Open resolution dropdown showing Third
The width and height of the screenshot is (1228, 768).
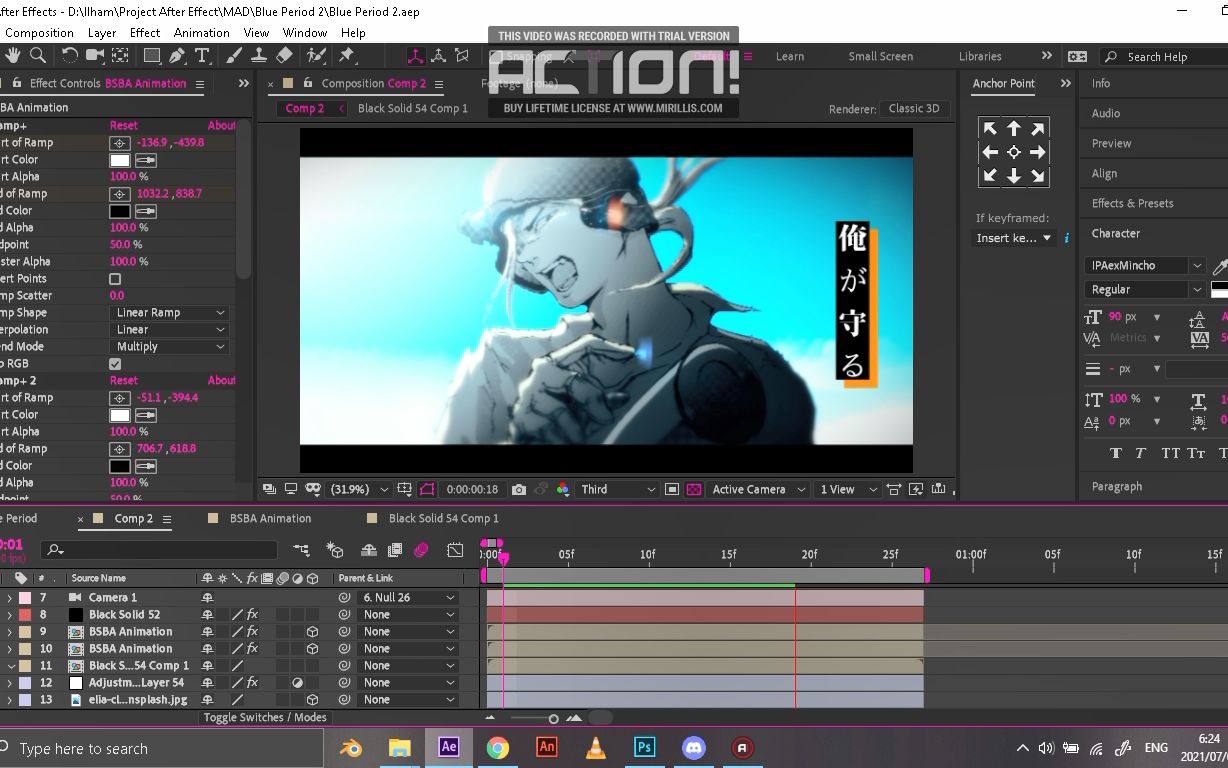pyautogui.click(x=618, y=489)
